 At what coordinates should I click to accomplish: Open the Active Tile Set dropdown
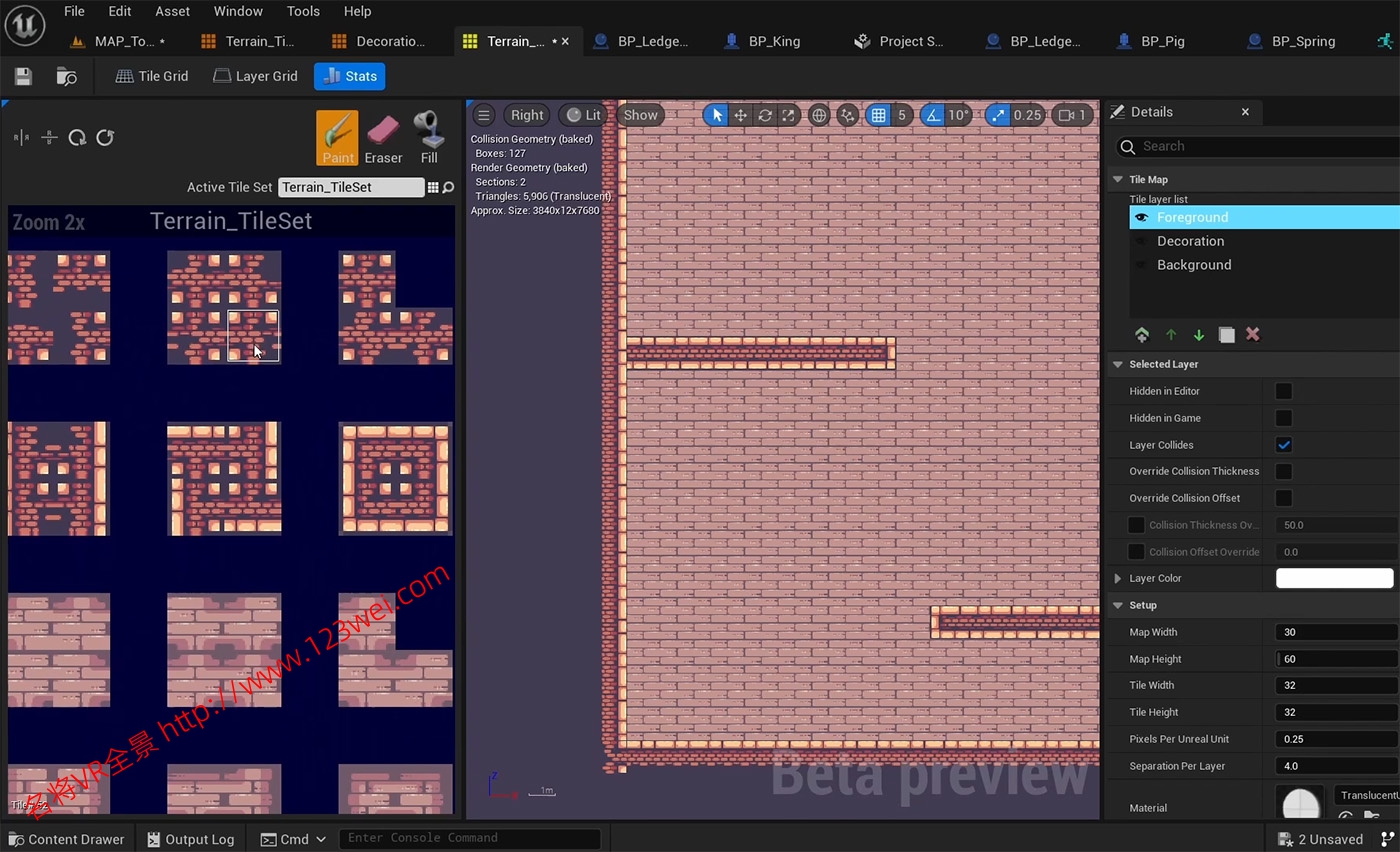tap(350, 187)
